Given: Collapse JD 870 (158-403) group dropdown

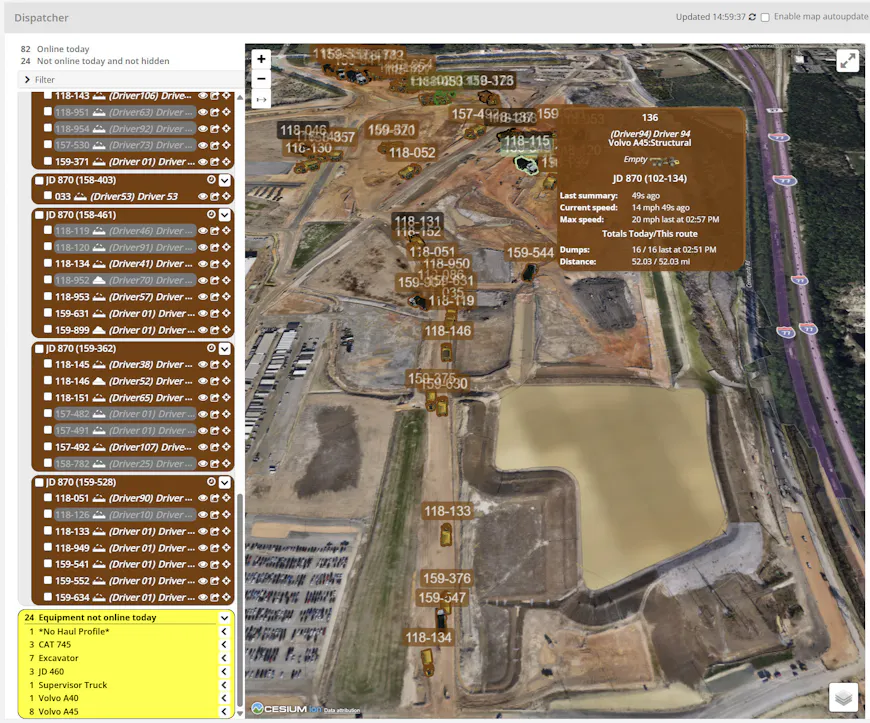Looking at the screenshot, I should tap(224, 180).
